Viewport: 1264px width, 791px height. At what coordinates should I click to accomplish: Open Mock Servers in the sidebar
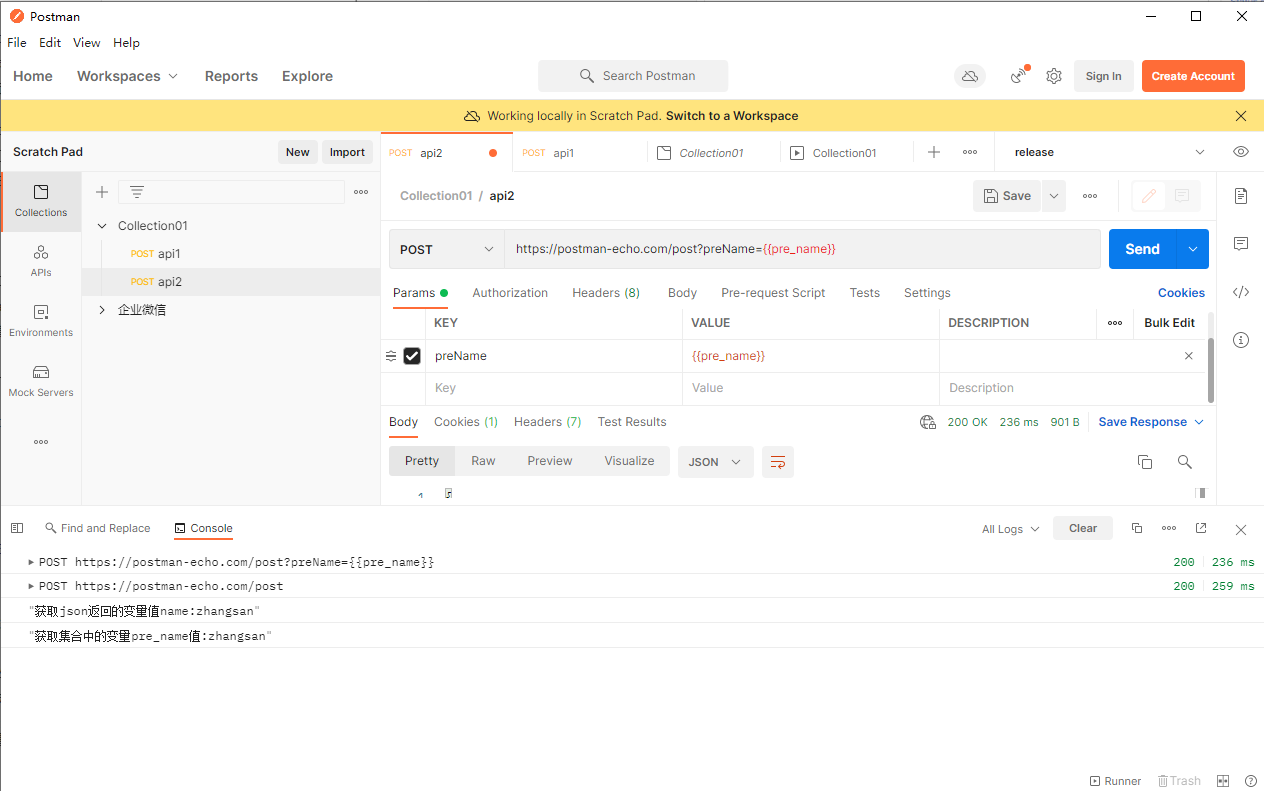click(41, 381)
